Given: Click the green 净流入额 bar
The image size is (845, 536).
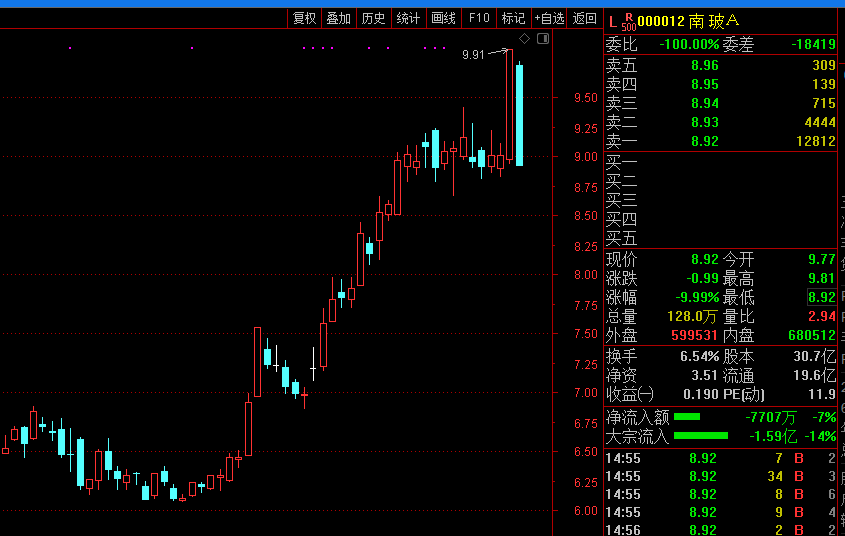Looking at the screenshot, I should pyautogui.click(x=687, y=416).
